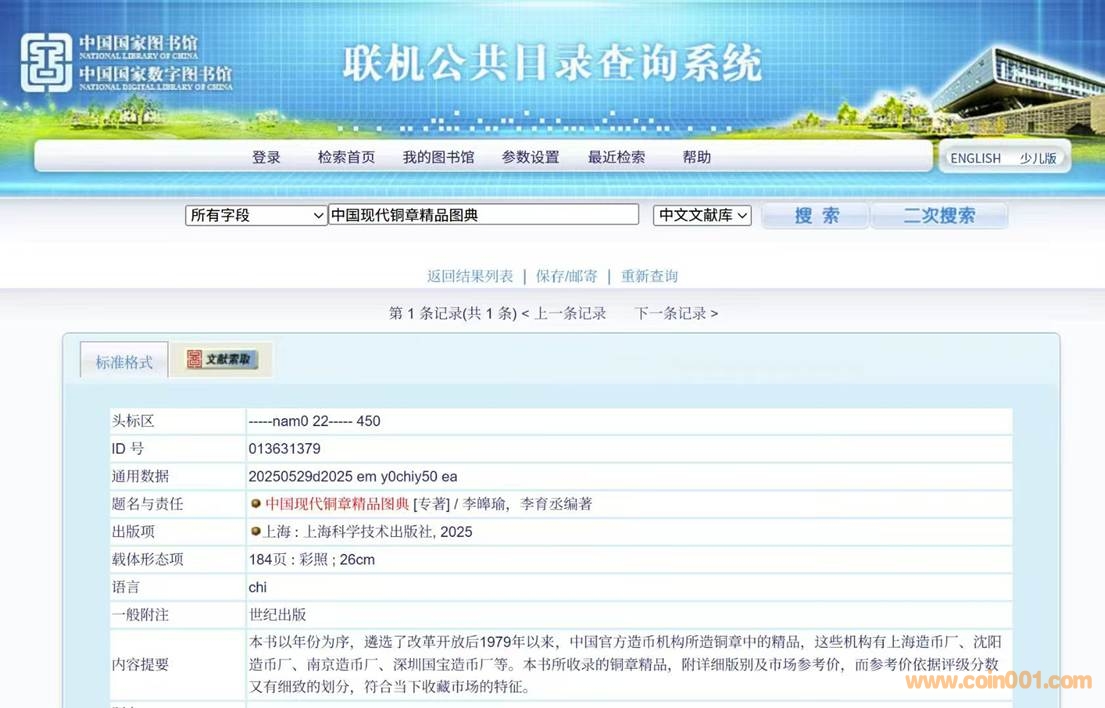
Task: Open 参数设置 settings menu item
Action: 530,157
